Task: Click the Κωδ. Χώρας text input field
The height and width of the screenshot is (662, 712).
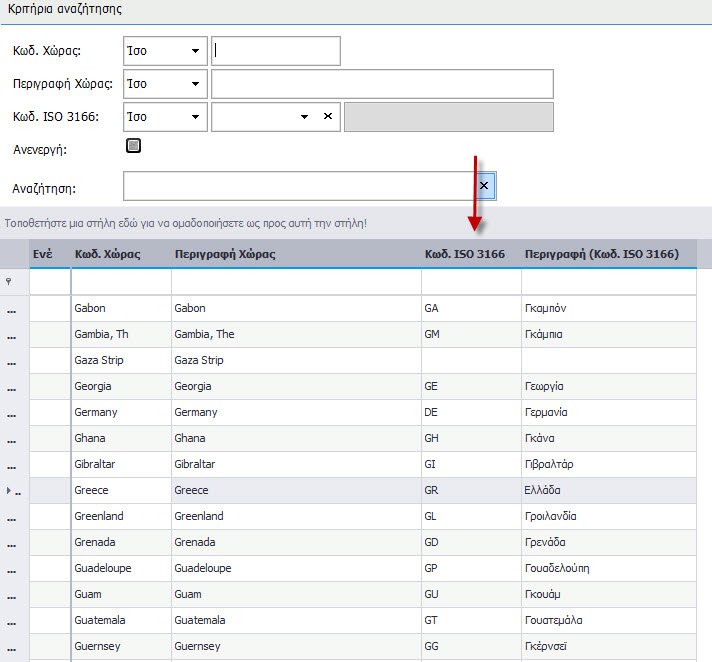Action: tap(276, 50)
